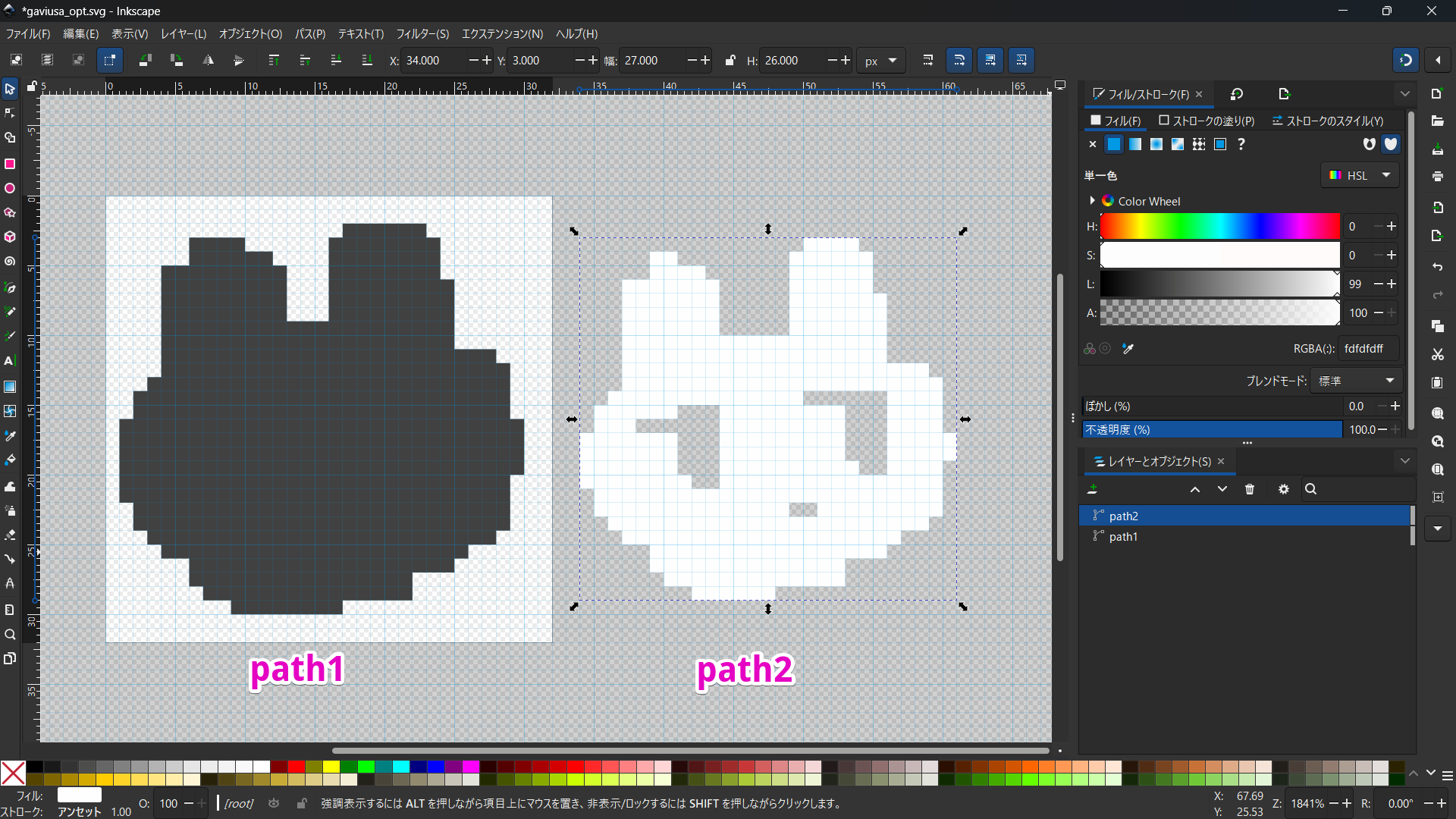This screenshot has width=1456, height=819.
Task: Click Rotate 90 degrees counter-clockwise icon
Action: click(146, 60)
